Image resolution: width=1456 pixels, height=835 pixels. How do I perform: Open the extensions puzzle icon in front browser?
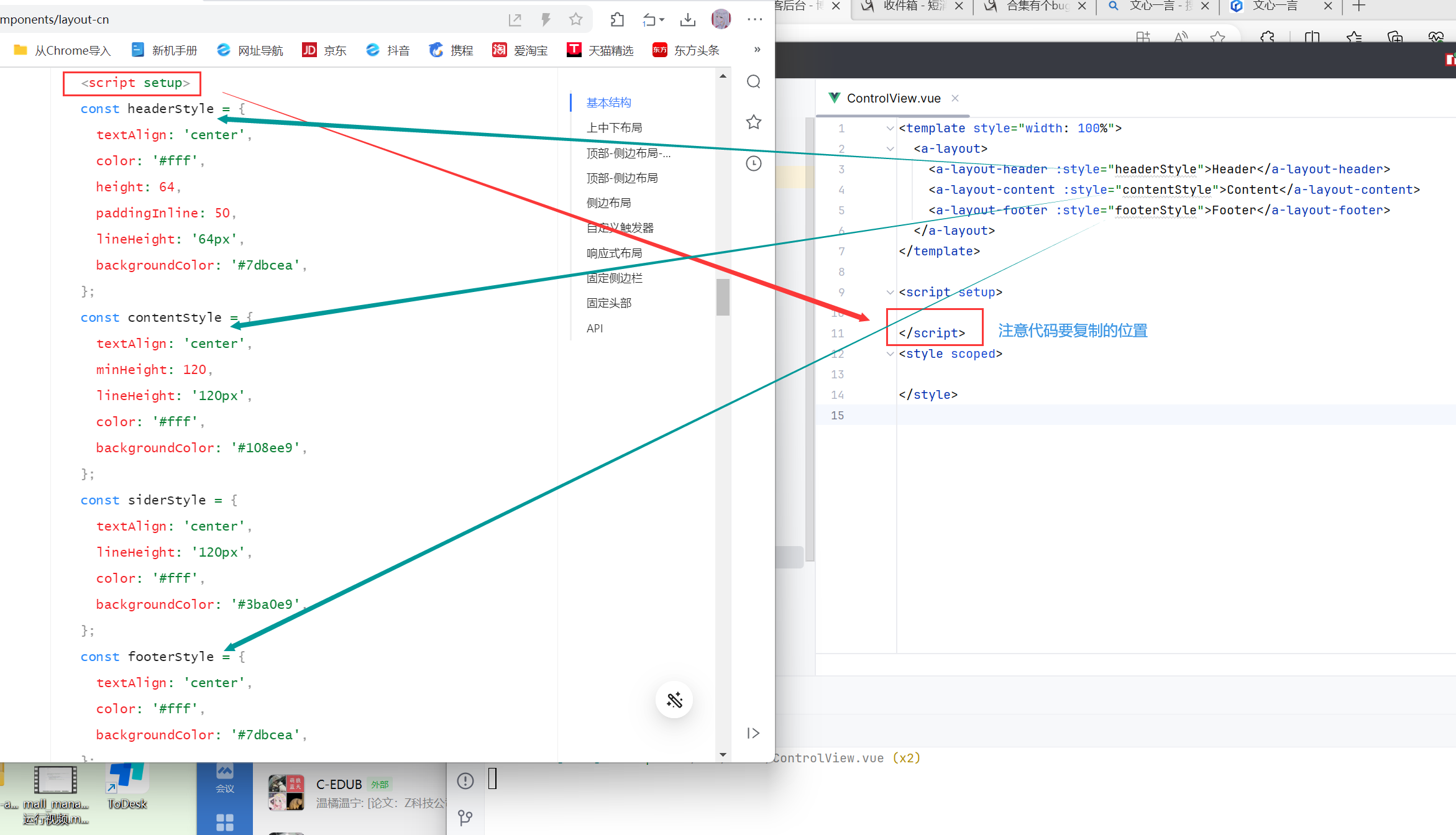click(617, 20)
